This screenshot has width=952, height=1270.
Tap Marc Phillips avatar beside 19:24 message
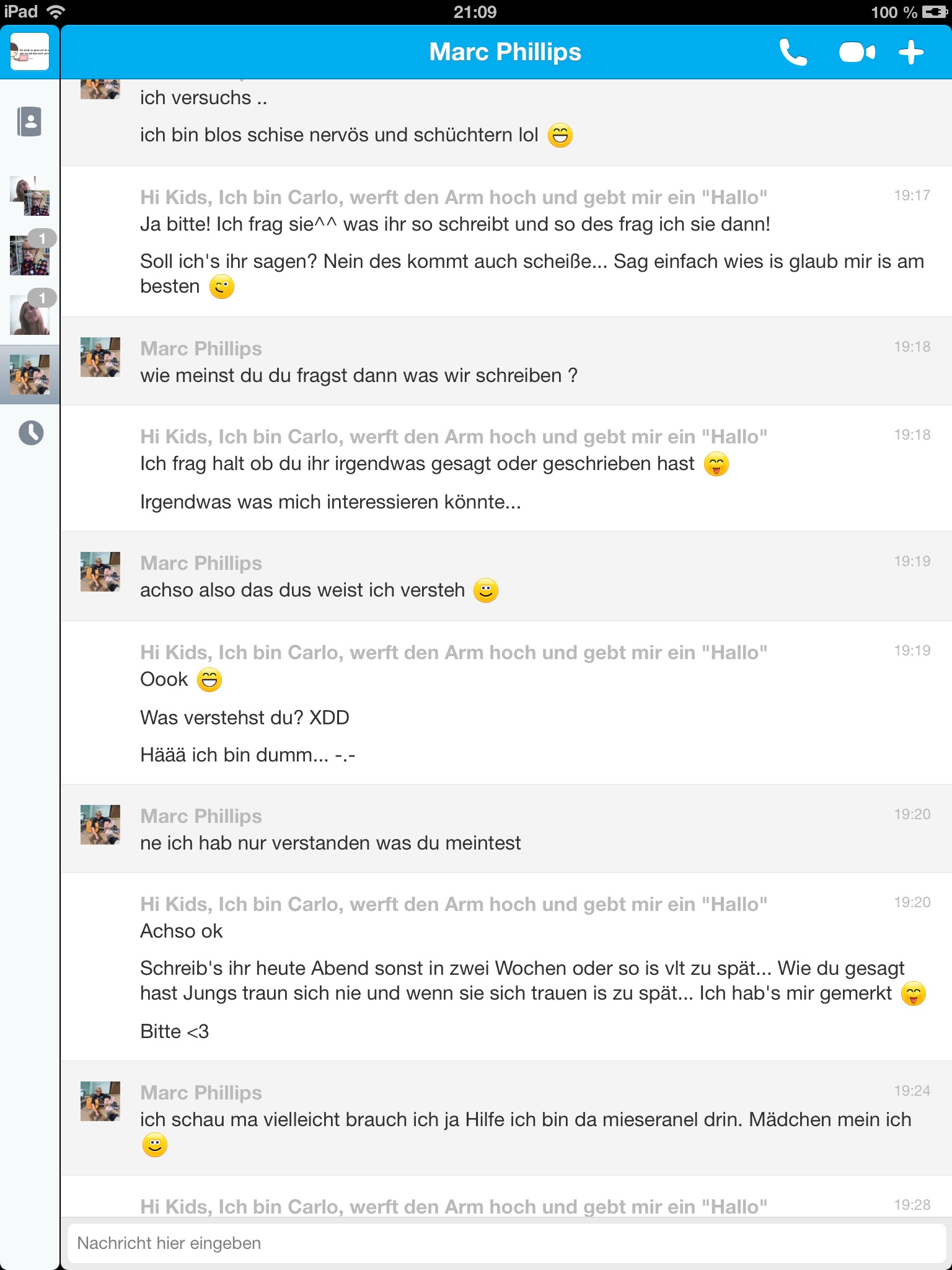pyautogui.click(x=100, y=1101)
